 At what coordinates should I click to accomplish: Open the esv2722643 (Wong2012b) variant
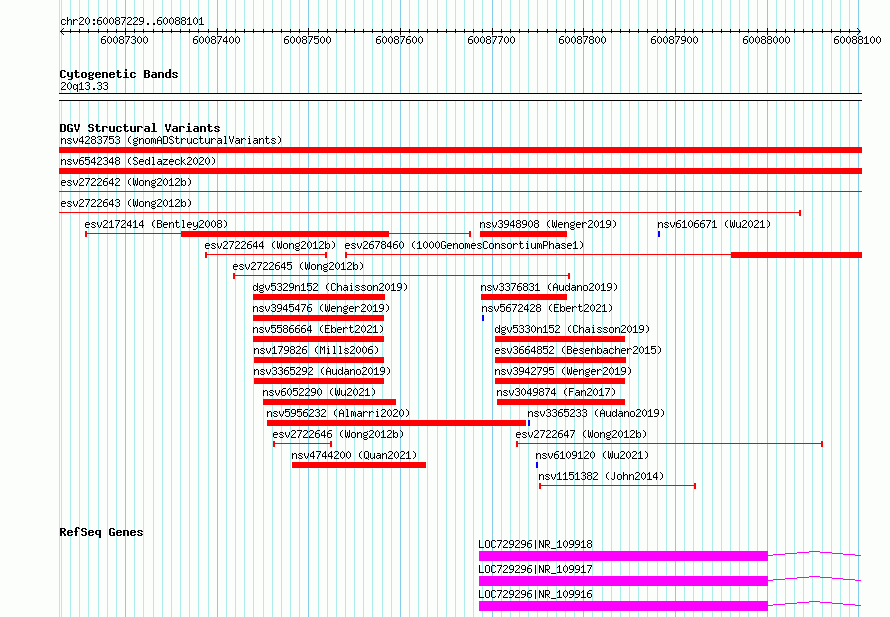point(126,203)
